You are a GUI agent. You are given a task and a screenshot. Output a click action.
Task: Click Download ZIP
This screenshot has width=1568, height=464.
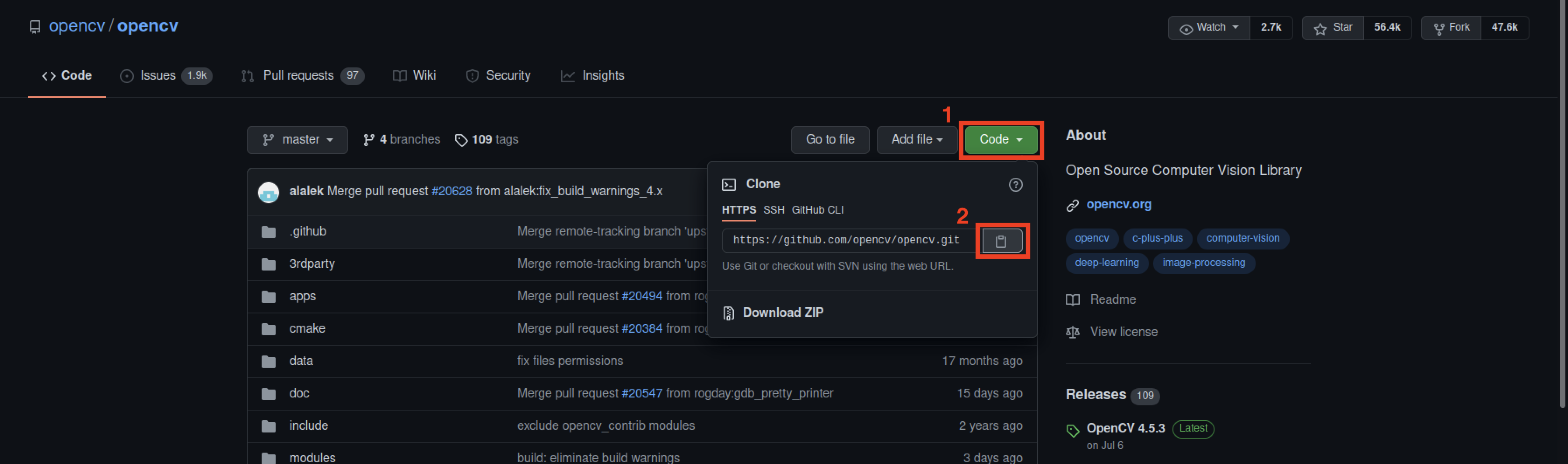tap(783, 313)
